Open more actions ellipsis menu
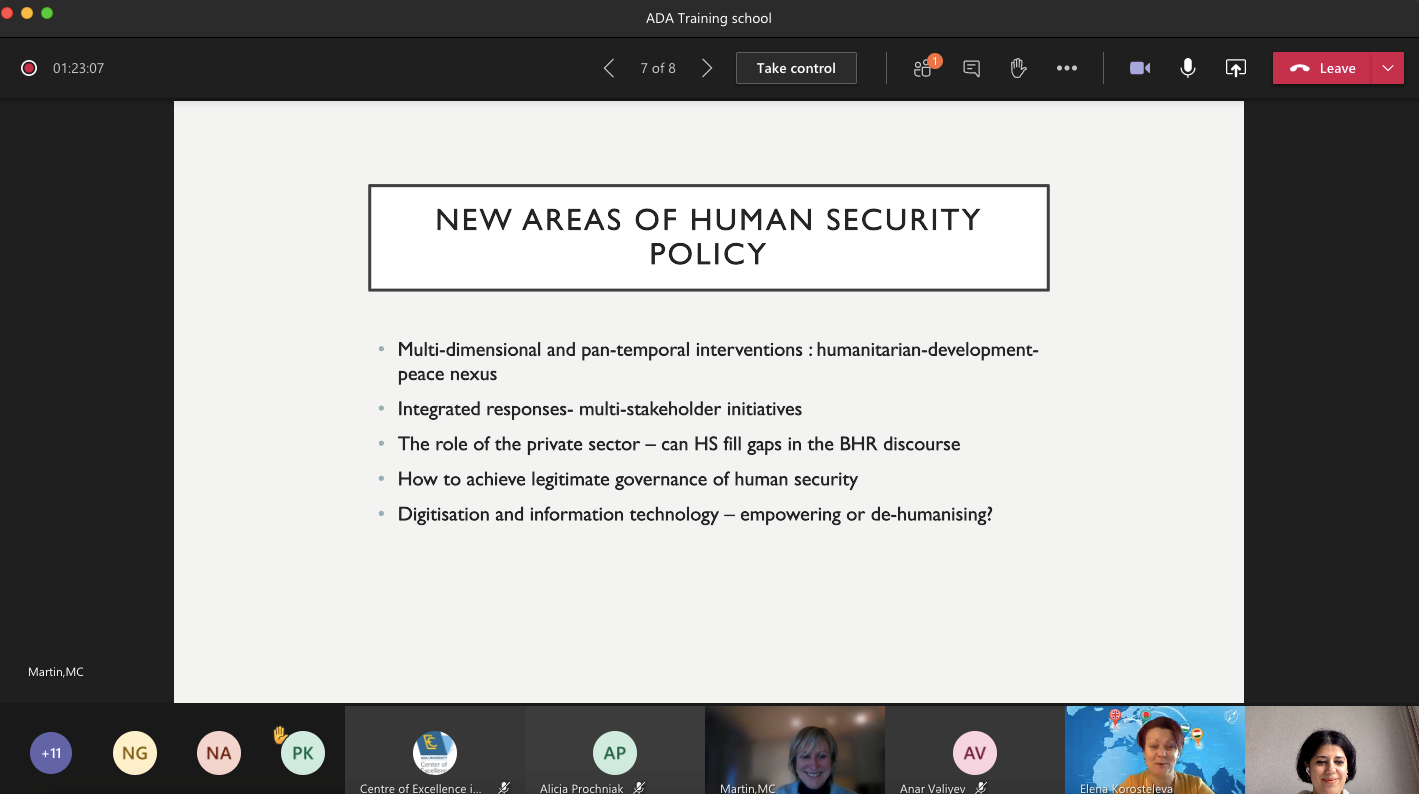1419x794 pixels. [1067, 68]
